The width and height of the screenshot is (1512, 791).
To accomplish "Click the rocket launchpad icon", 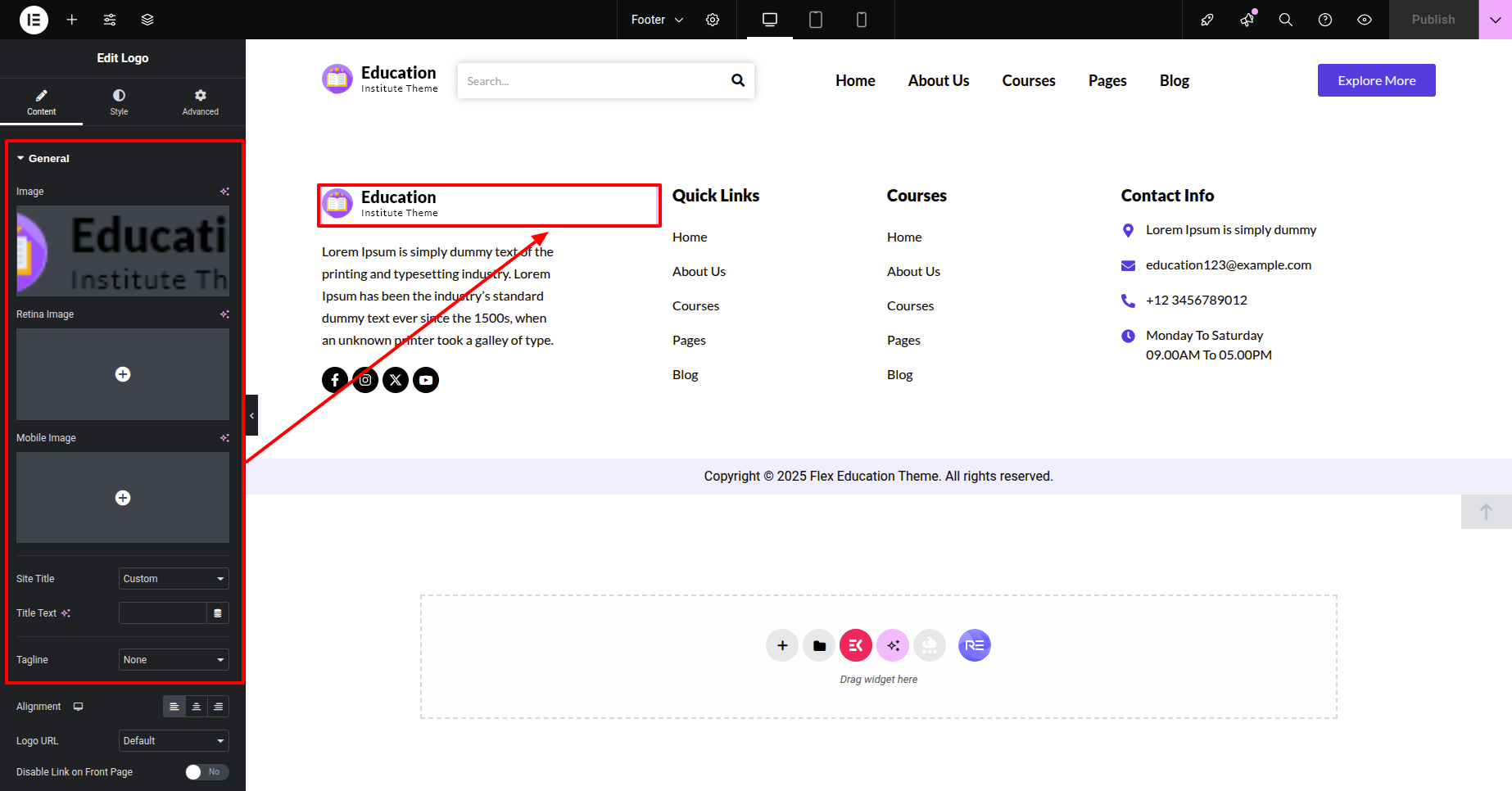I will pyautogui.click(x=1207, y=20).
